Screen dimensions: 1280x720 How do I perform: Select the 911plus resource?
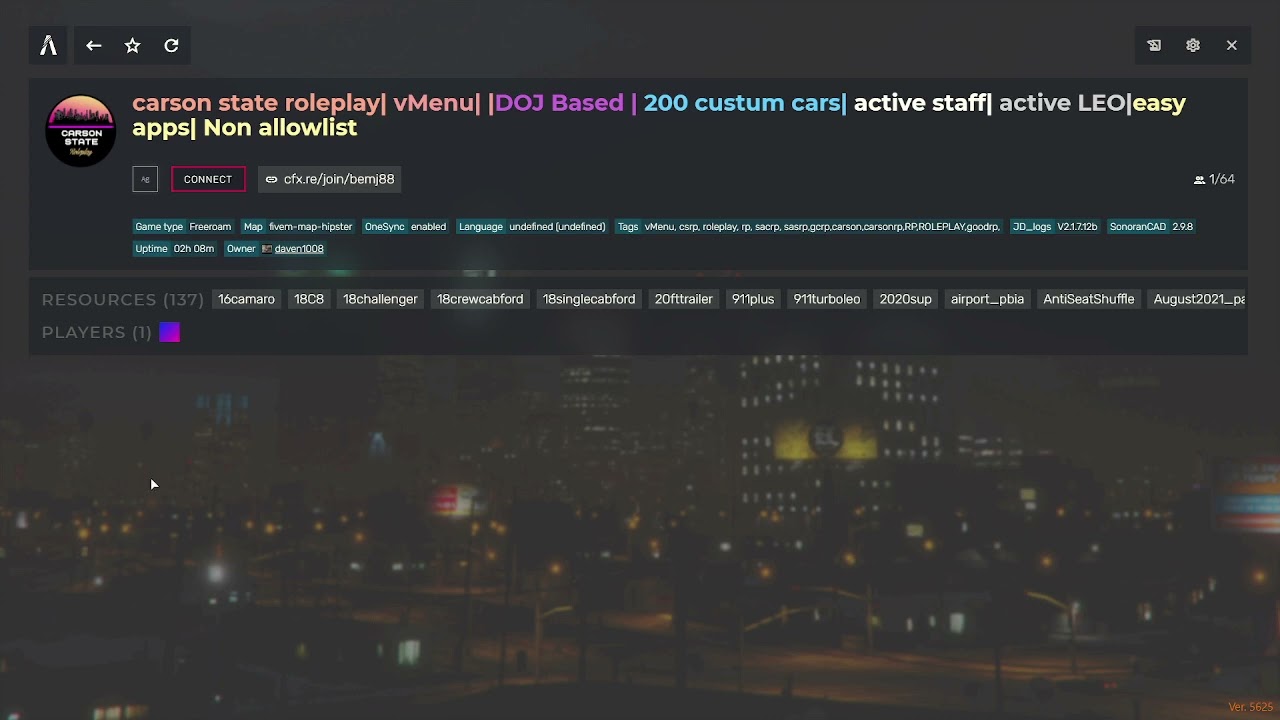[753, 299]
